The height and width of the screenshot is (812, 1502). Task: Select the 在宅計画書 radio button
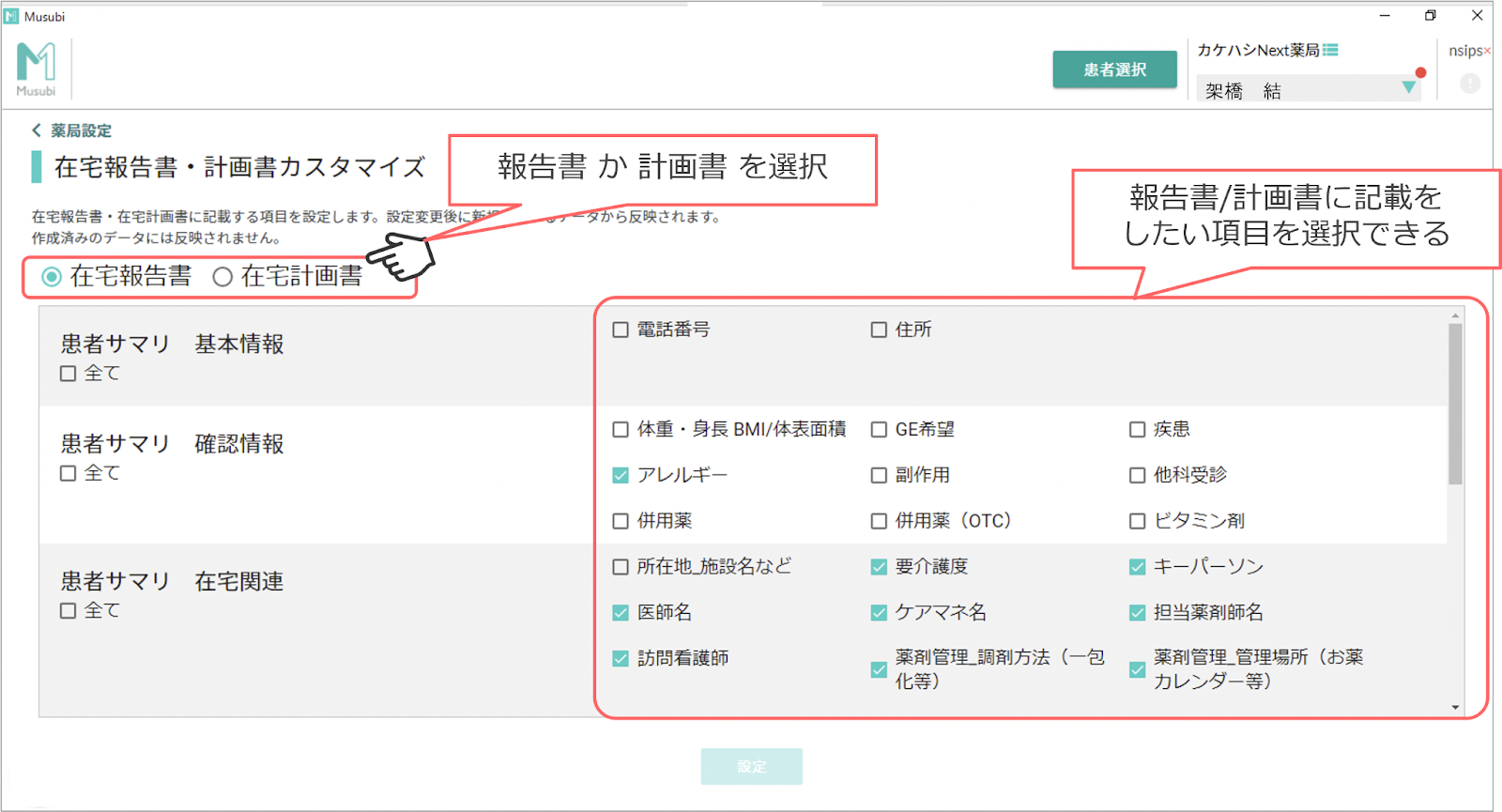click(x=222, y=277)
